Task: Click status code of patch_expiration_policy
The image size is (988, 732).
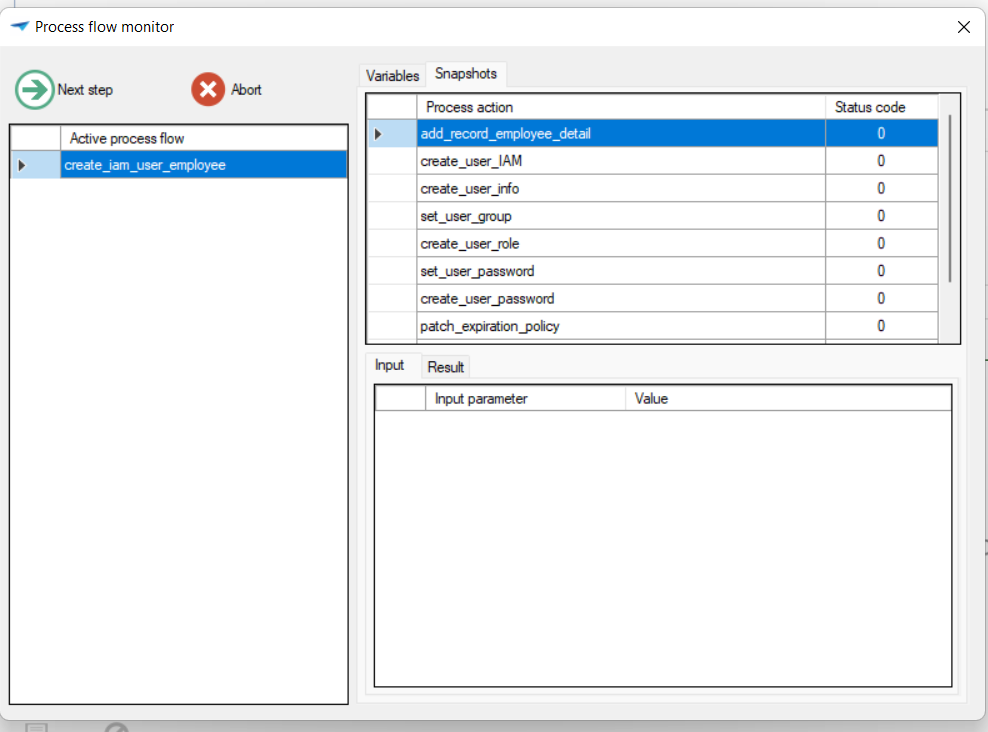Action: pyautogui.click(x=882, y=326)
